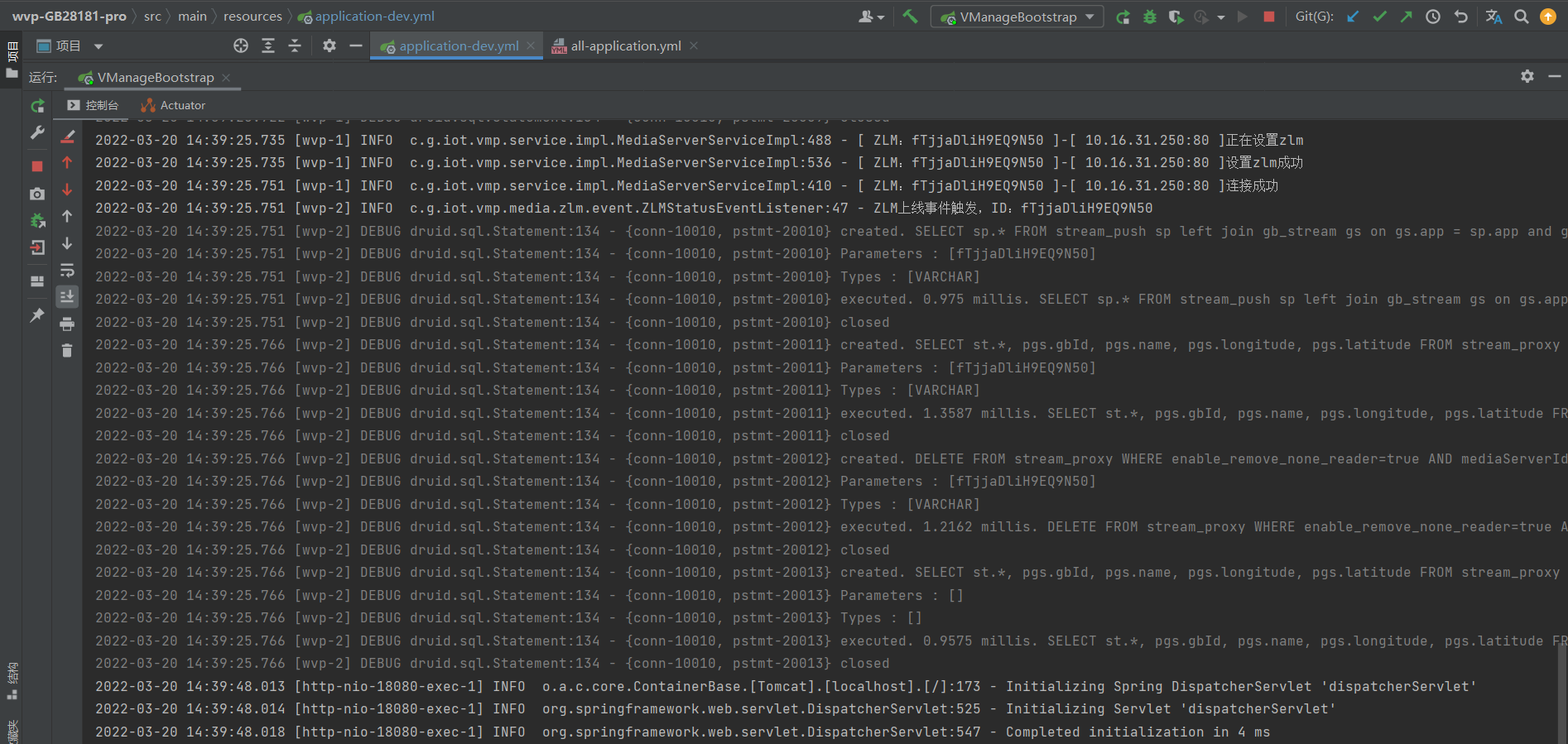Open Search Everywhere magnifier
This screenshot has width=1568, height=744.
(1522, 17)
